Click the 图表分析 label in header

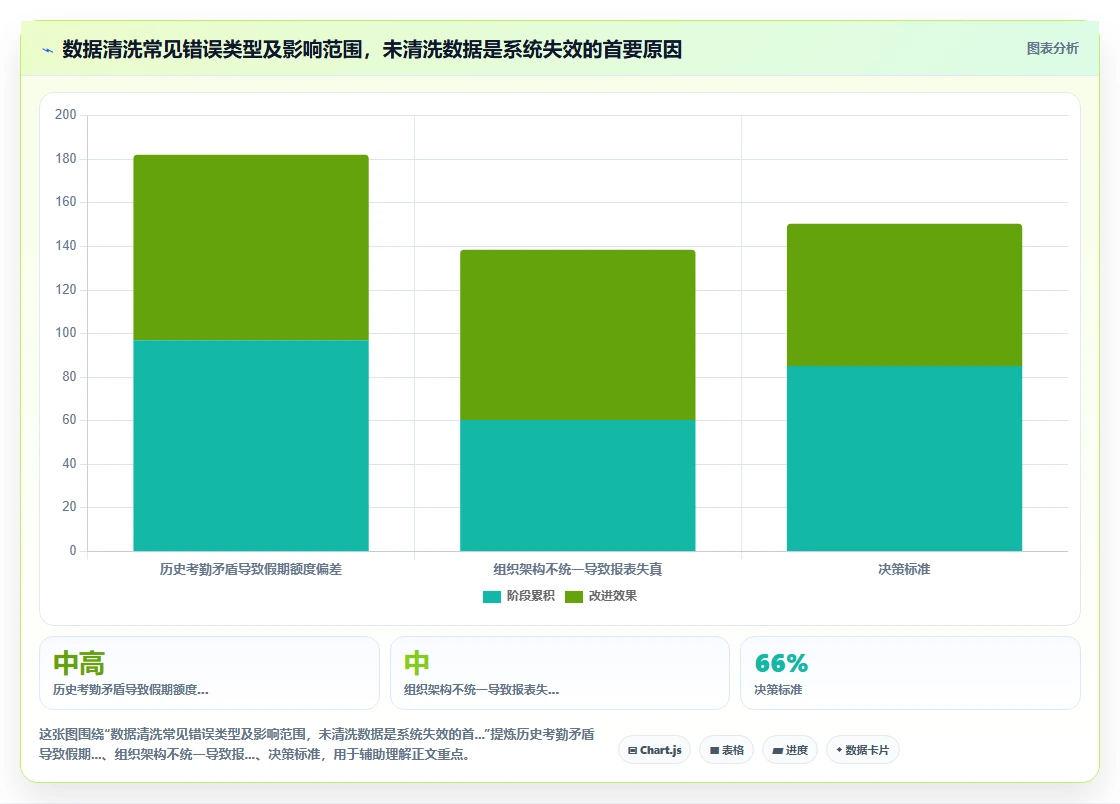point(1052,49)
